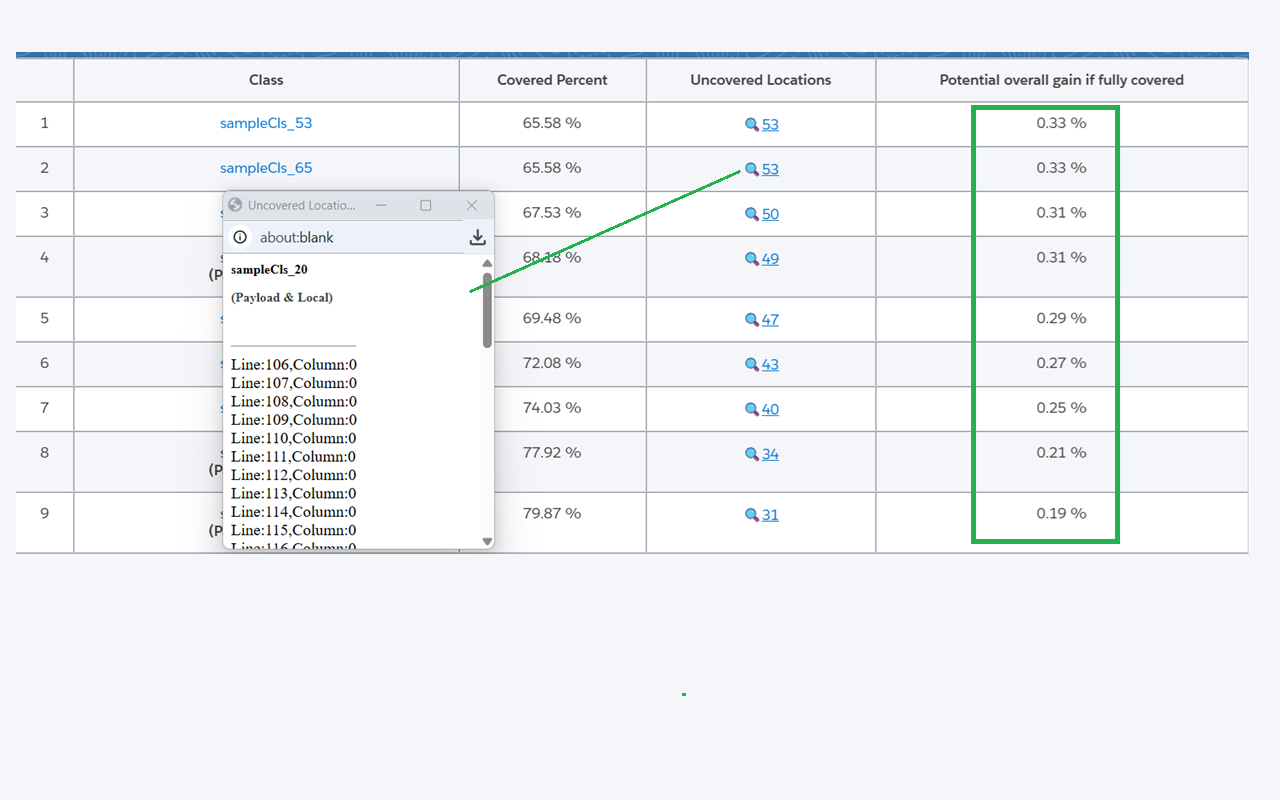Click the download icon in the popup window
The height and width of the screenshot is (800, 1280).
(x=477, y=237)
